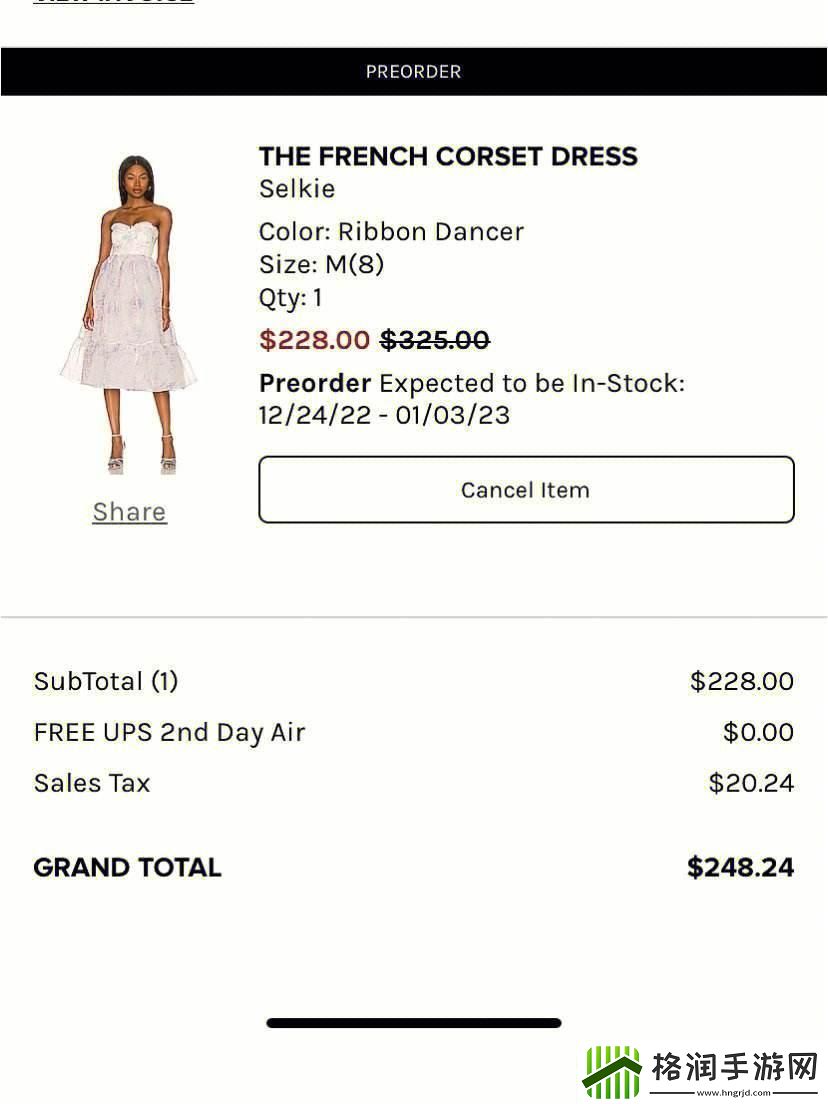
Task: Select the FREE UPS 2nd Day Air row label
Action: point(169,732)
